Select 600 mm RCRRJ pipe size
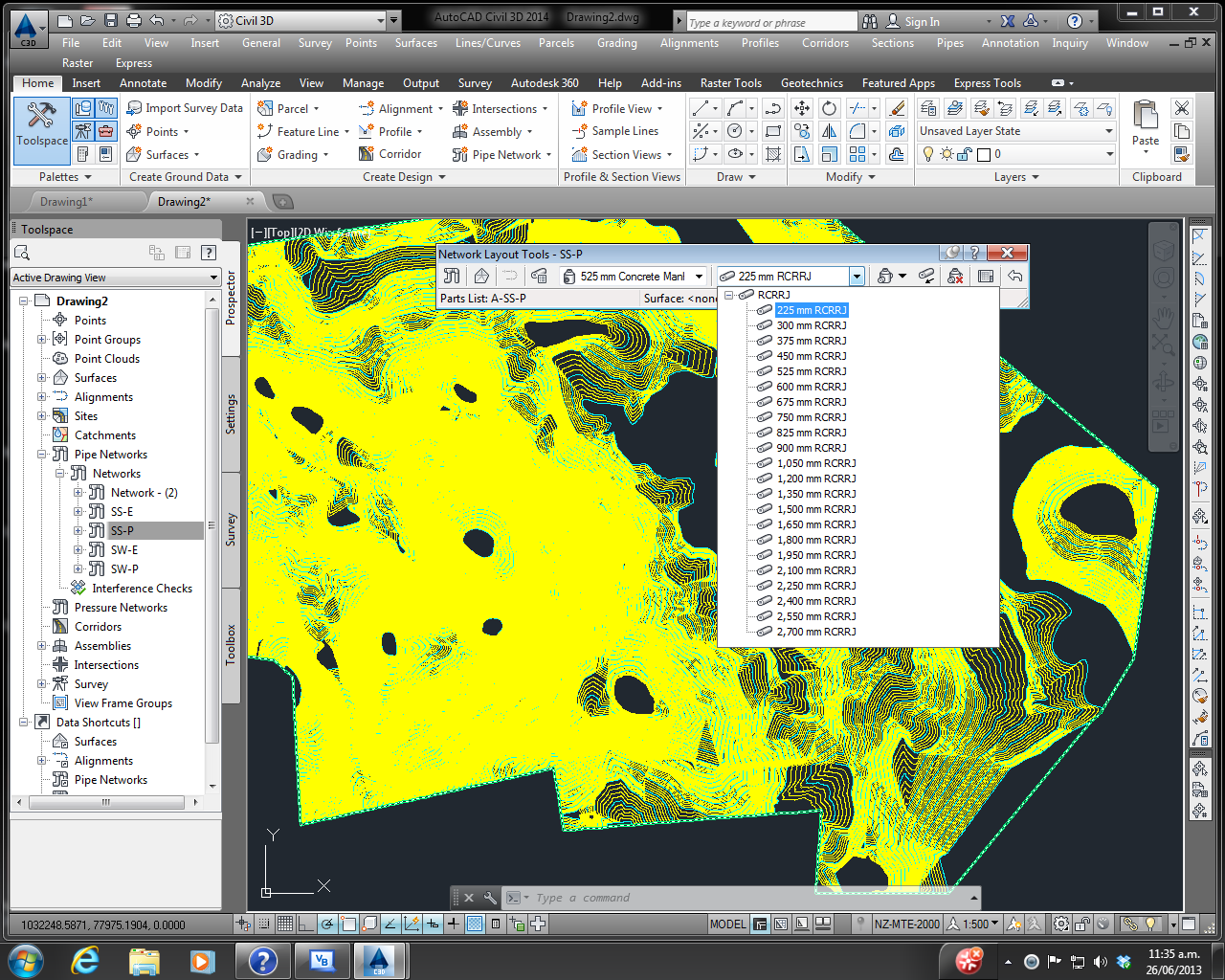 pos(812,387)
